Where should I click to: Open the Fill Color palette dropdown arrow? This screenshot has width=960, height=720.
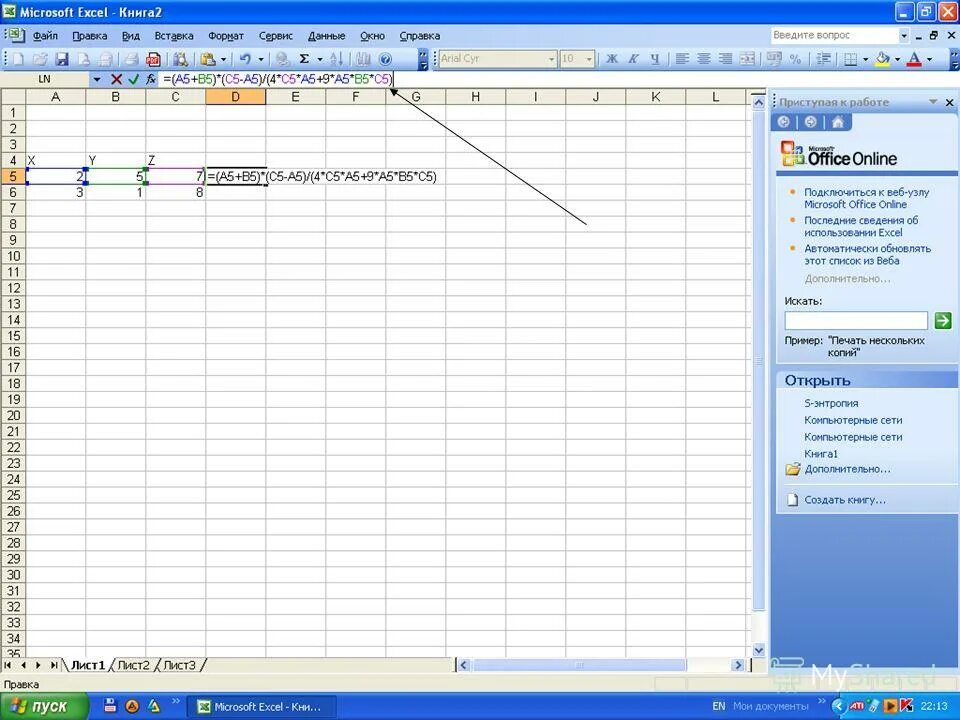897,59
